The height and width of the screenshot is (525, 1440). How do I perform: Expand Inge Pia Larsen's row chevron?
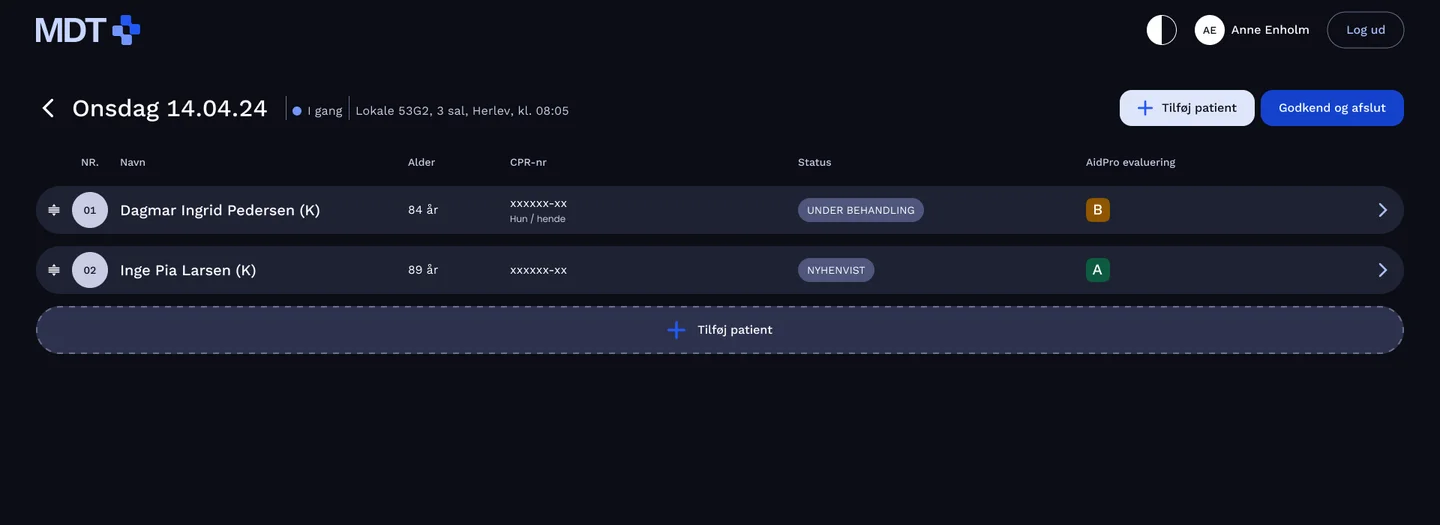[x=1383, y=270]
